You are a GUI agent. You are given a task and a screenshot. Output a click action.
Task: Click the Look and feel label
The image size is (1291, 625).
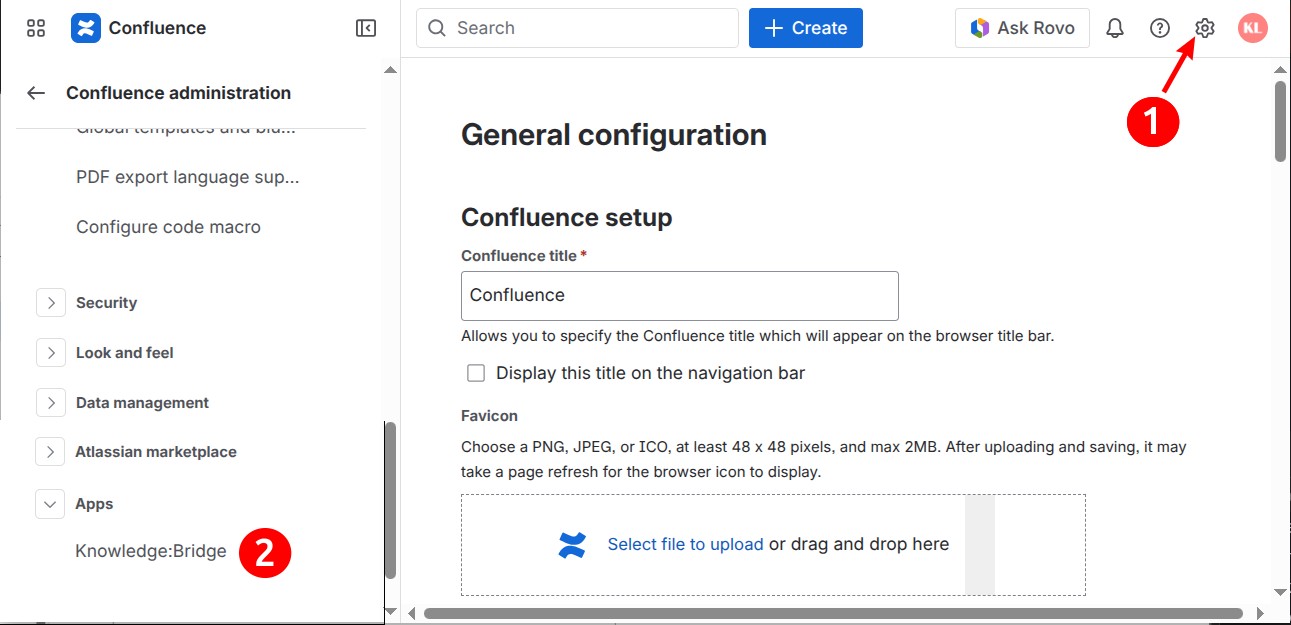click(125, 353)
